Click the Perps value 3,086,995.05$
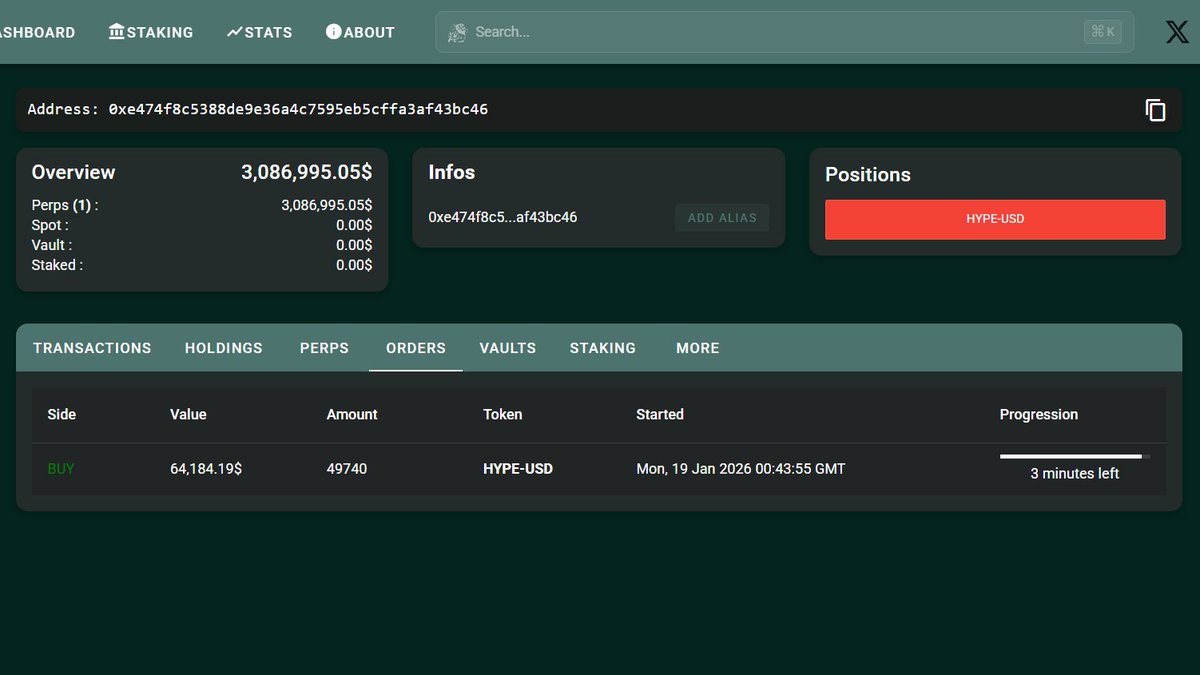The height and width of the screenshot is (675, 1200). [327, 205]
